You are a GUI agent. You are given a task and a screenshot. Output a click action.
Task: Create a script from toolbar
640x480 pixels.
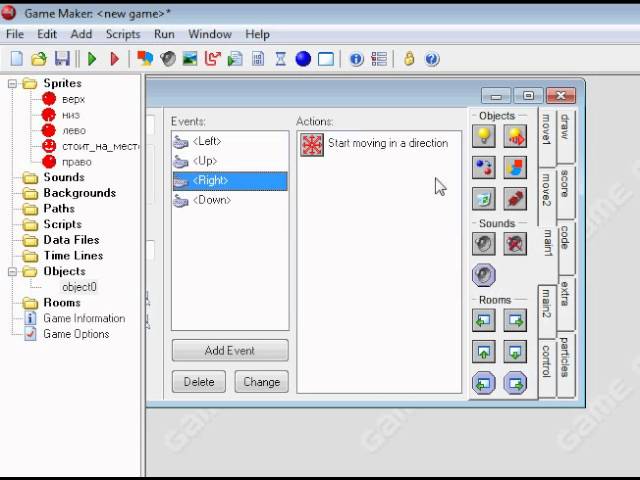coord(235,59)
